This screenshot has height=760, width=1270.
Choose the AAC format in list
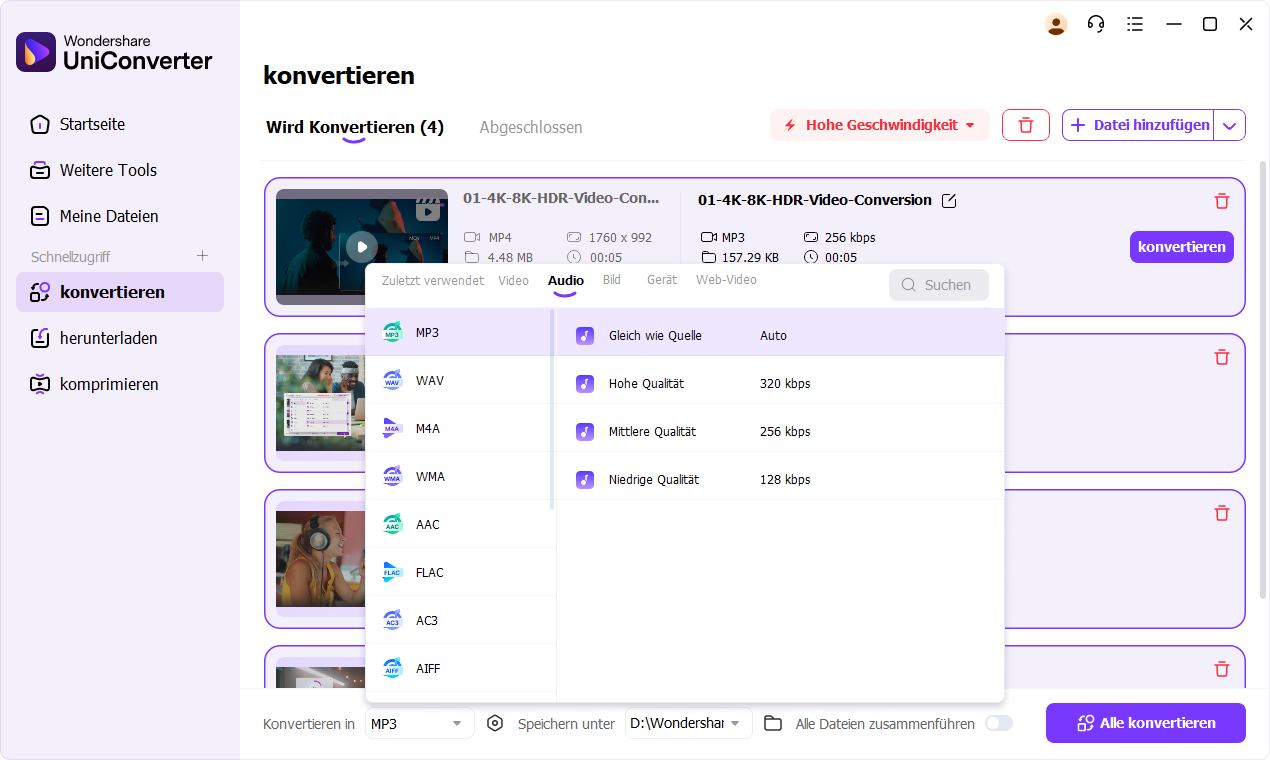point(459,524)
